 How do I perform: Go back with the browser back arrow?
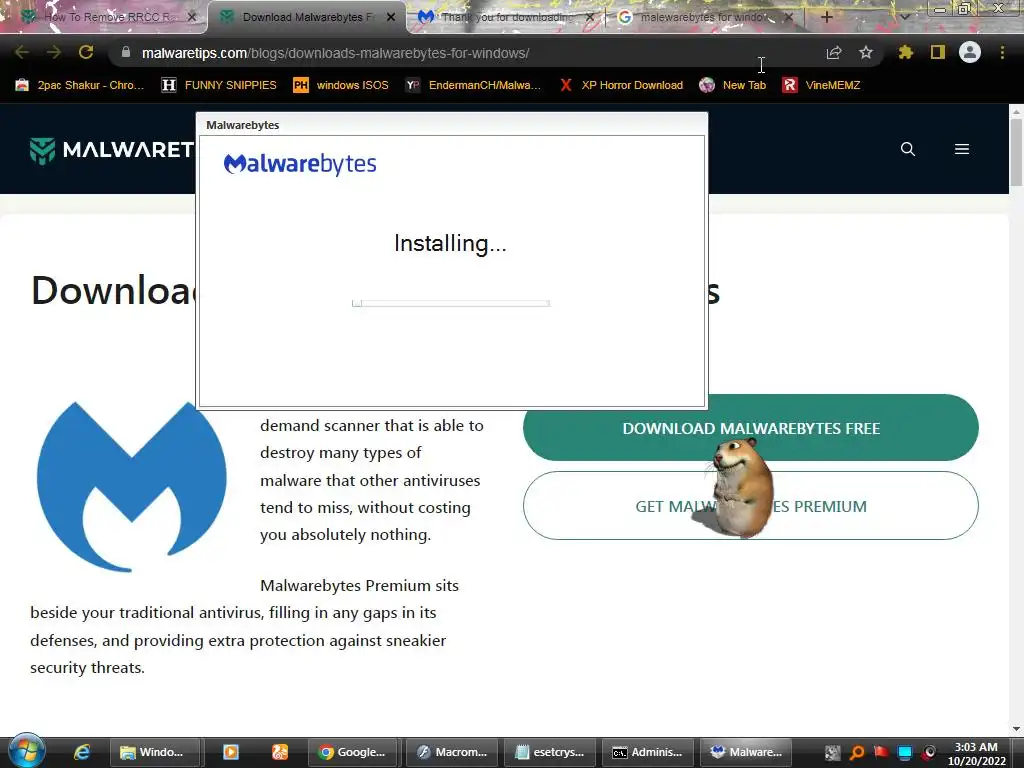click(x=22, y=52)
